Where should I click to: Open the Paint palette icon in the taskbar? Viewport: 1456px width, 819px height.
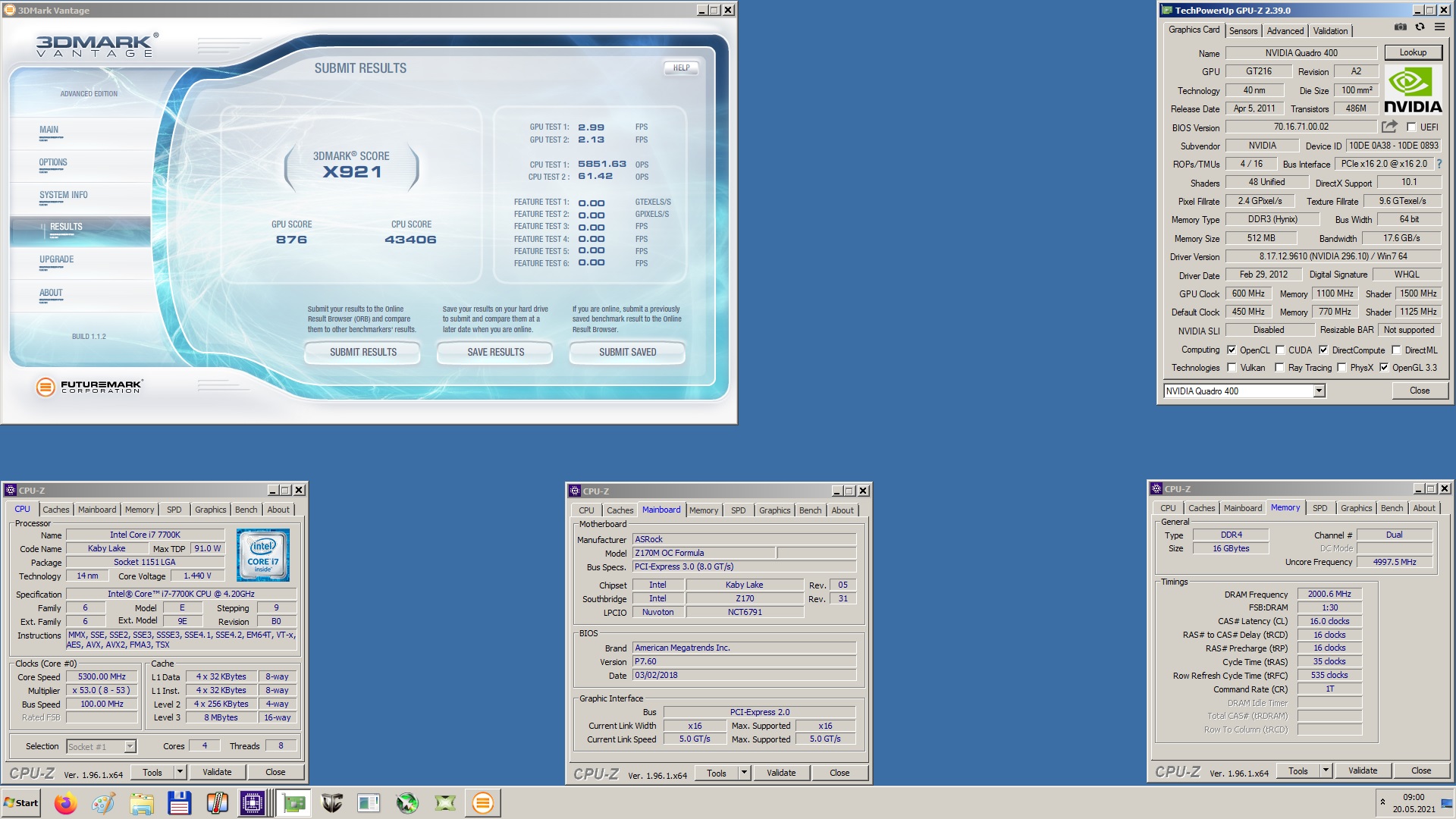[103, 803]
